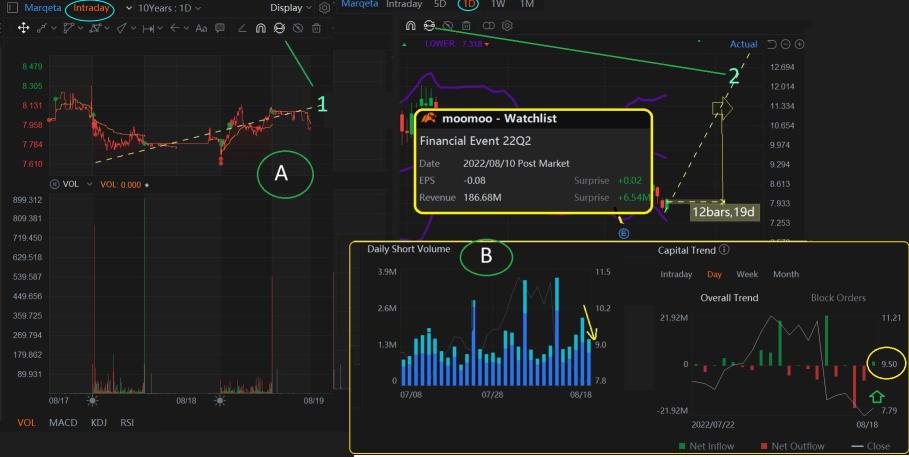Zoom in the right chart with plus
This screenshot has width=909, height=457.
coord(799,44)
